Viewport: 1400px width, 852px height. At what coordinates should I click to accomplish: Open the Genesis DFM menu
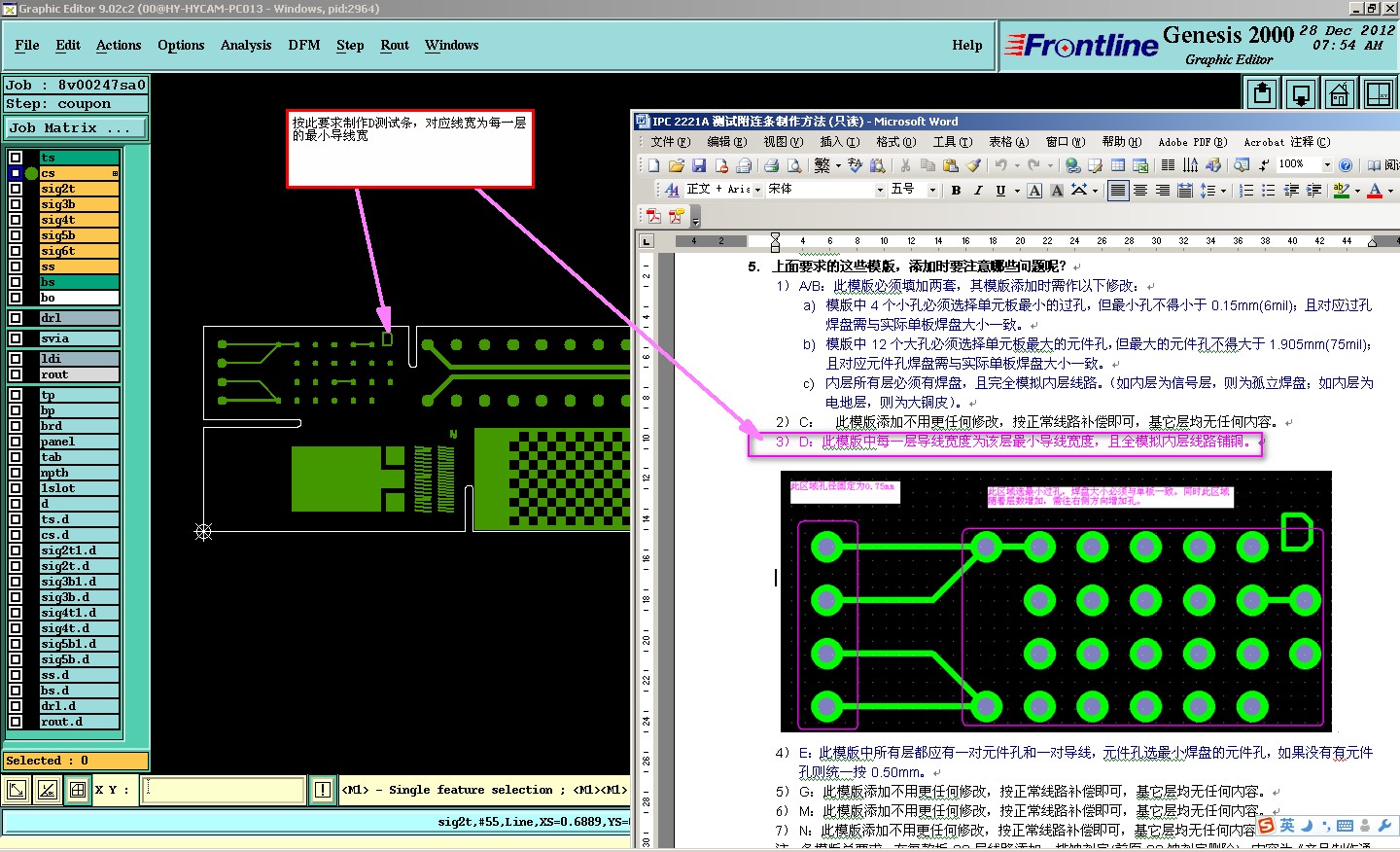click(x=304, y=45)
